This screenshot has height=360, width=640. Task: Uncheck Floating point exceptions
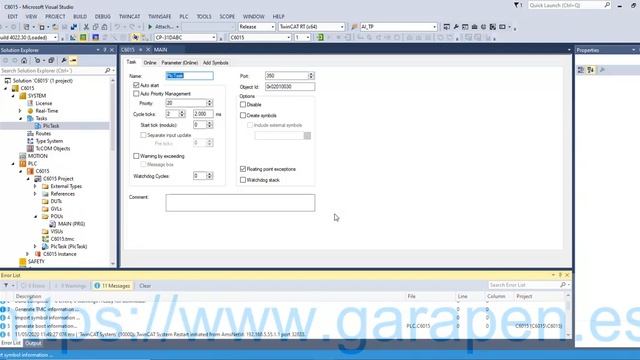click(243, 169)
